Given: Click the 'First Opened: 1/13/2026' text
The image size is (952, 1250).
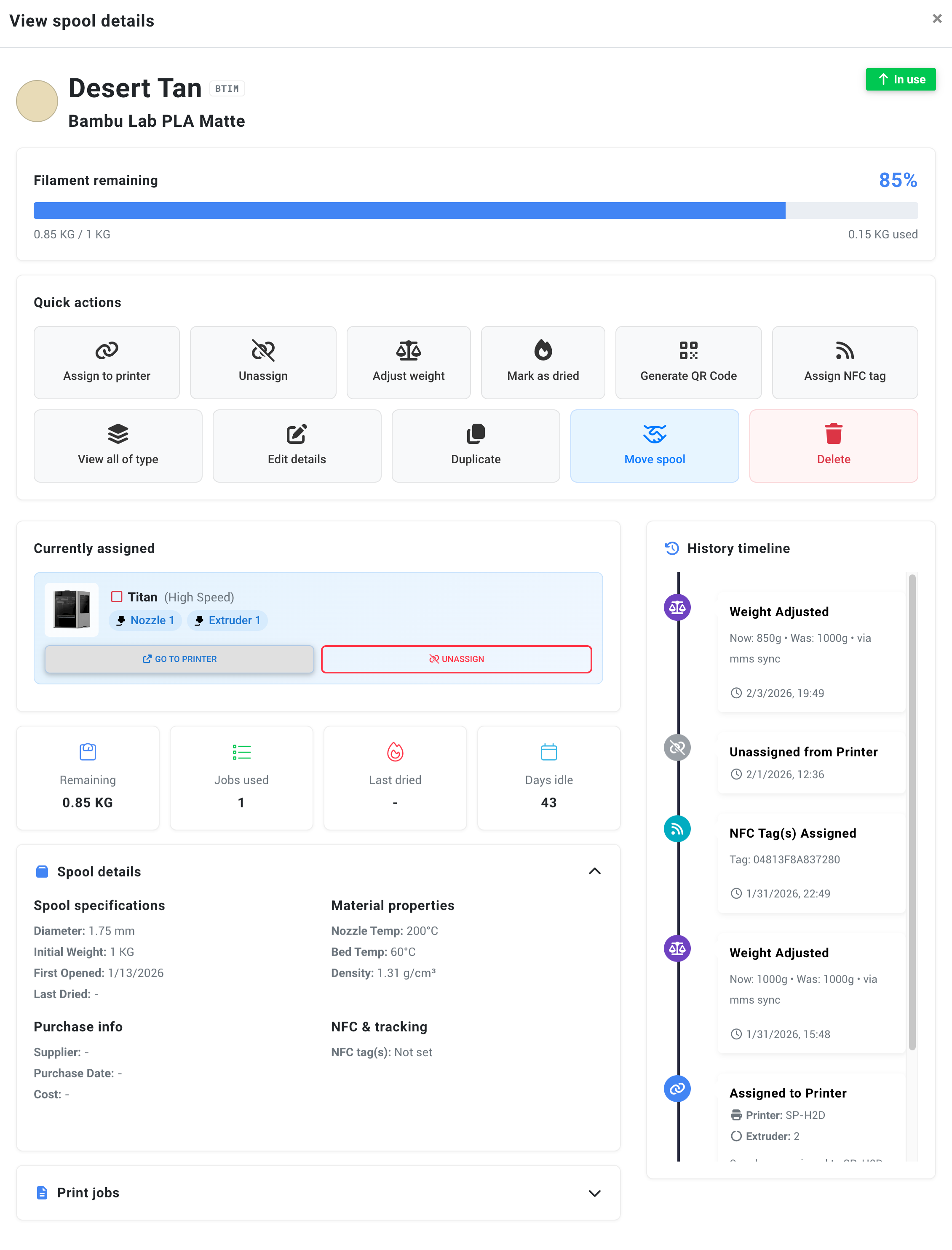Looking at the screenshot, I should (99, 973).
